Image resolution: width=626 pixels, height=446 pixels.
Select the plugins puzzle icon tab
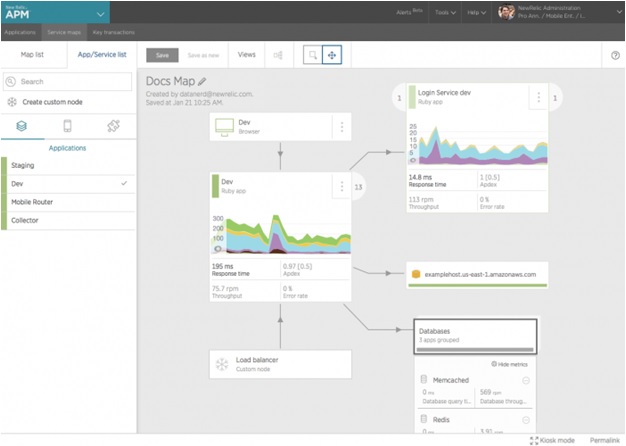113,126
